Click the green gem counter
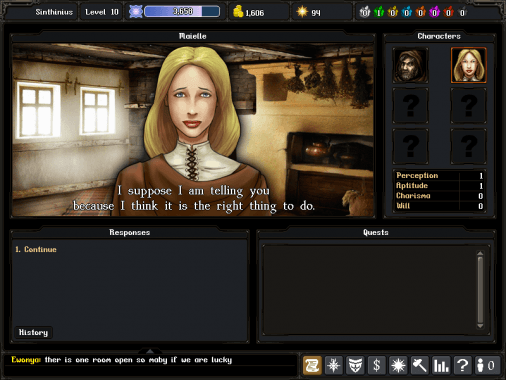The height and width of the screenshot is (380, 506). pos(379,12)
